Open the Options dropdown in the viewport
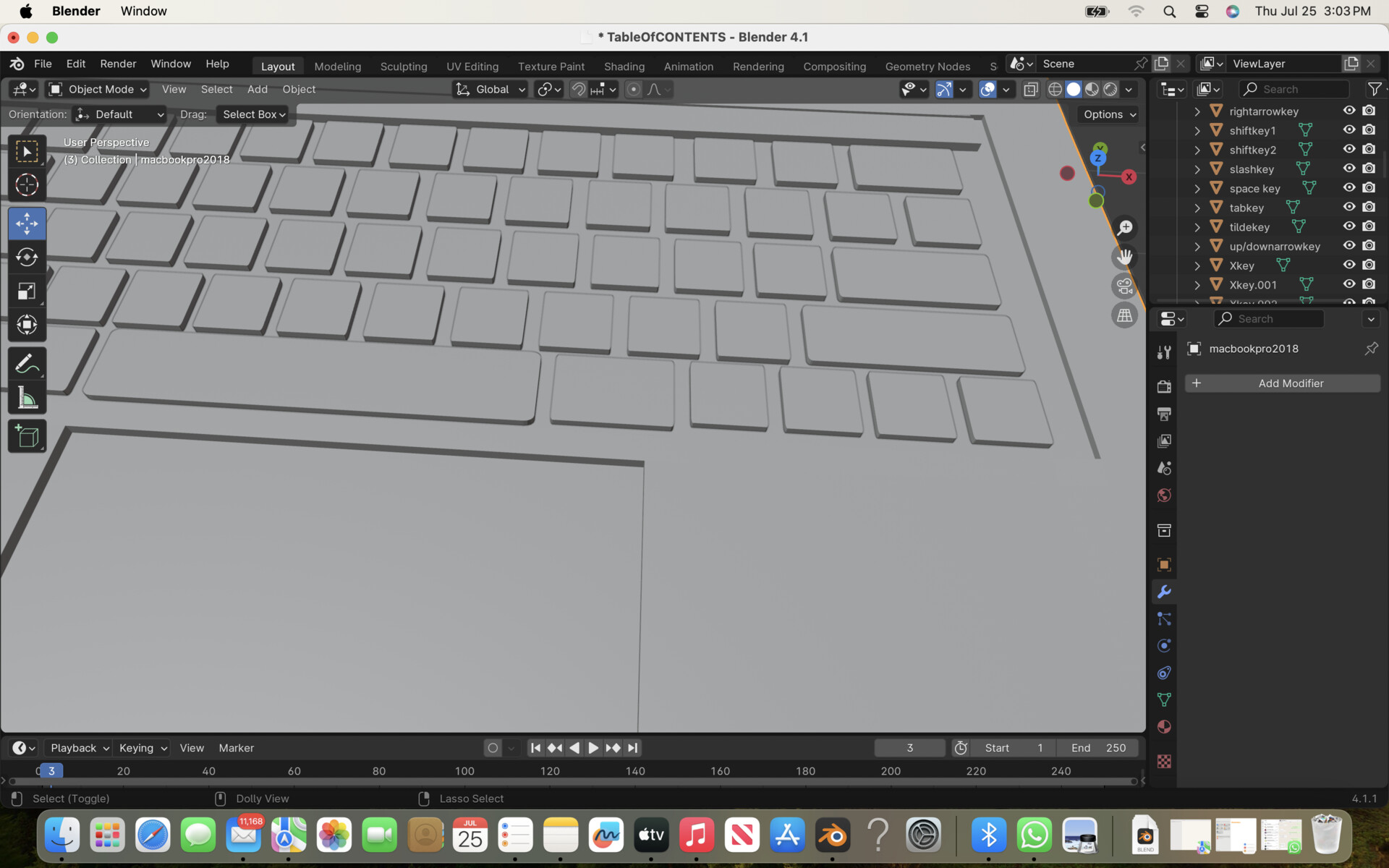 [x=1106, y=114]
